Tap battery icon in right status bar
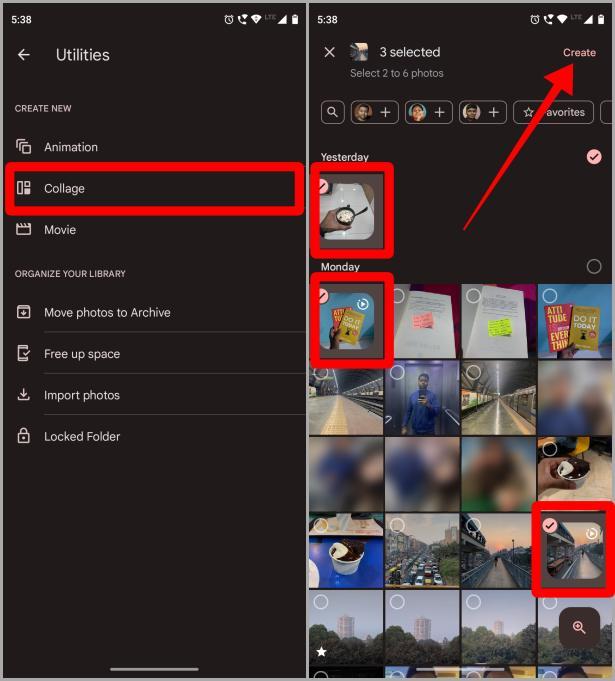 pos(601,19)
